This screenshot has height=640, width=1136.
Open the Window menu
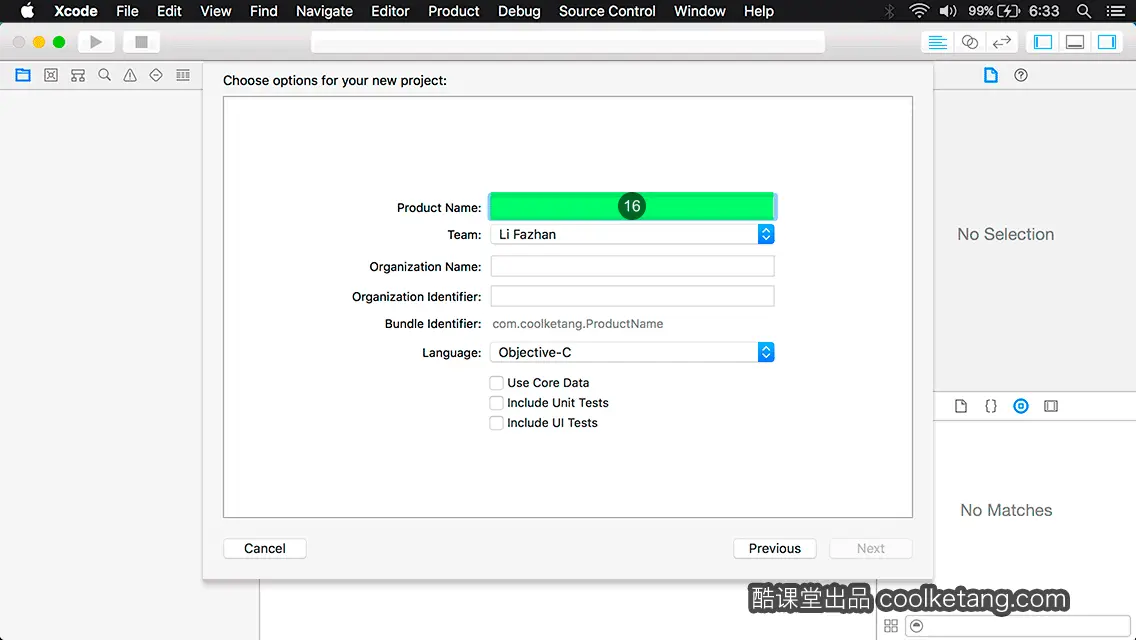point(700,11)
